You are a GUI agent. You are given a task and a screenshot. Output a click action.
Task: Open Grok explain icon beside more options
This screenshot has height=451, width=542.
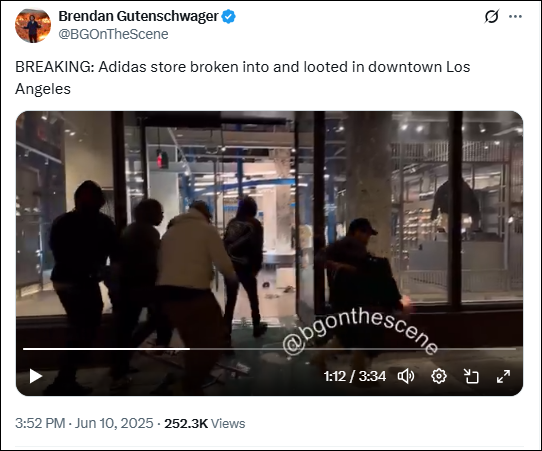492,16
